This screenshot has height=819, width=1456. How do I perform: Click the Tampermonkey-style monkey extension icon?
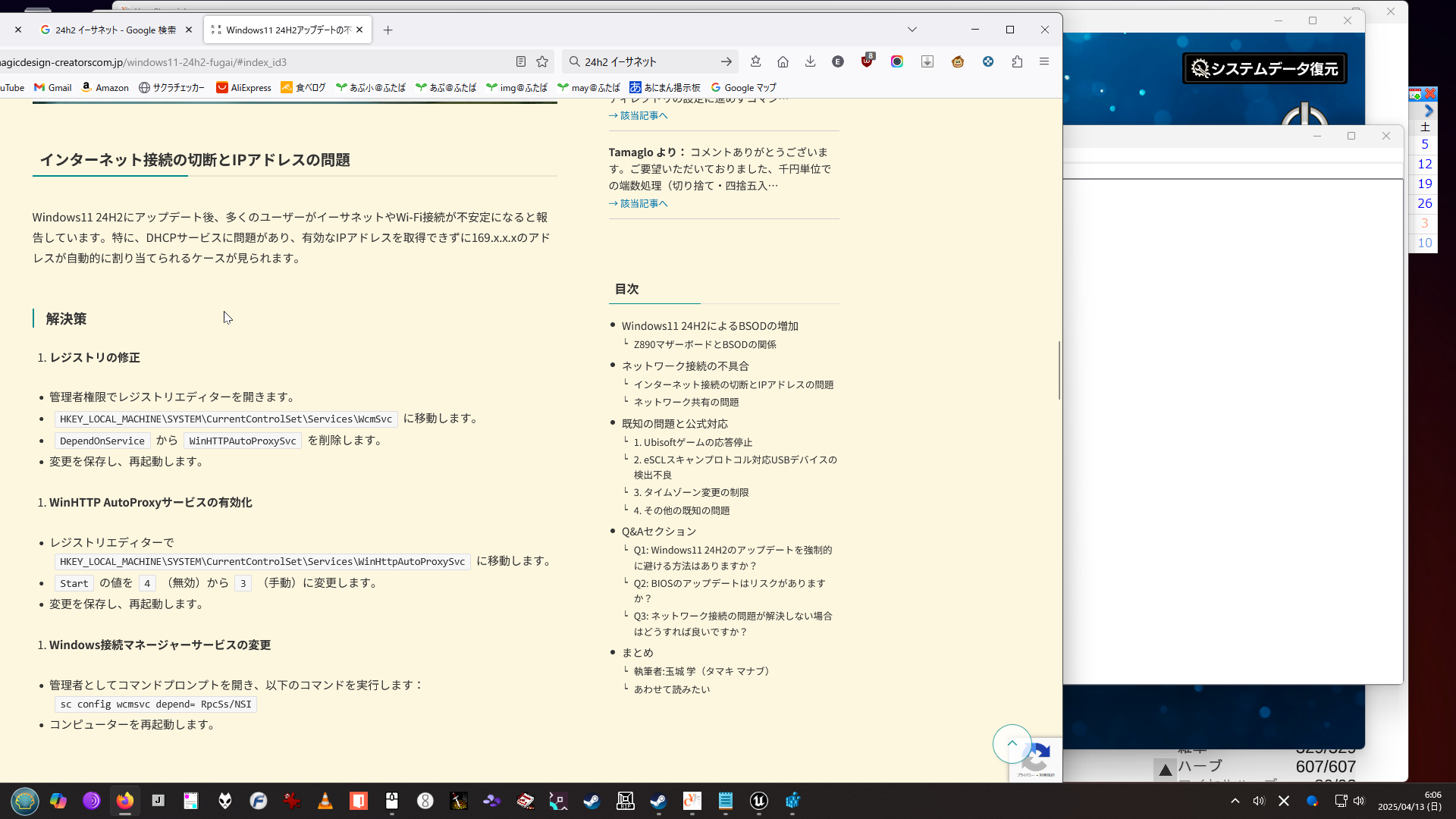click(x=958, y=61)
